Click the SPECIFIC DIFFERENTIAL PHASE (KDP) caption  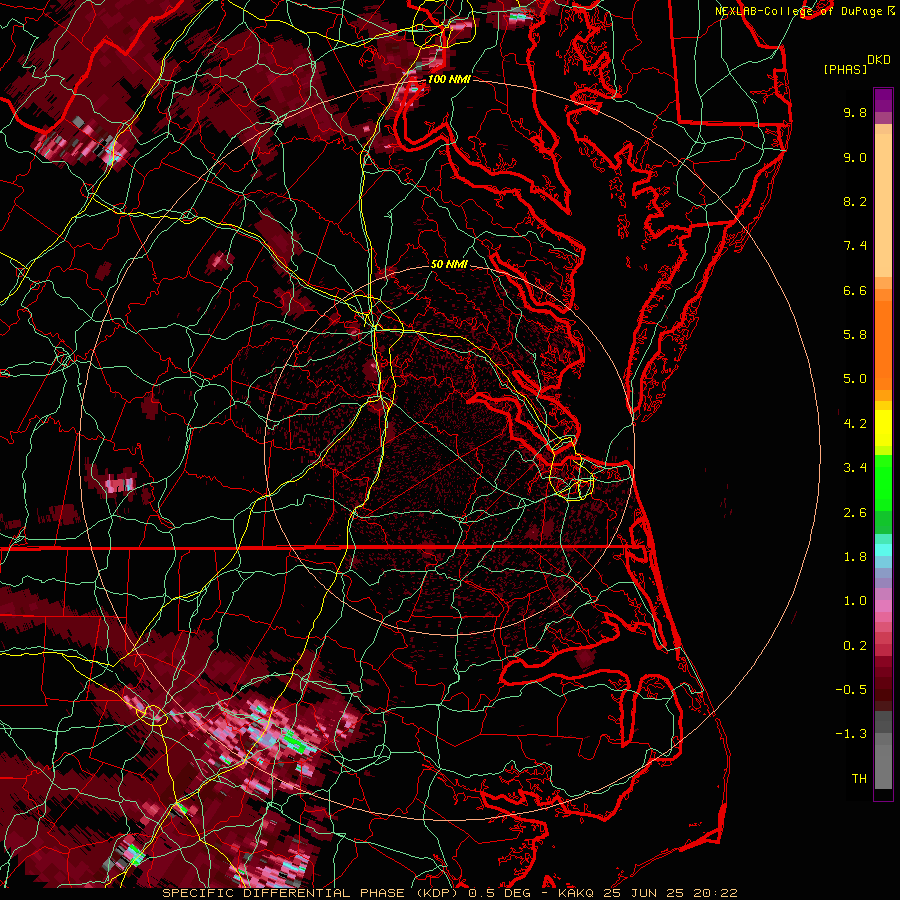313,893
